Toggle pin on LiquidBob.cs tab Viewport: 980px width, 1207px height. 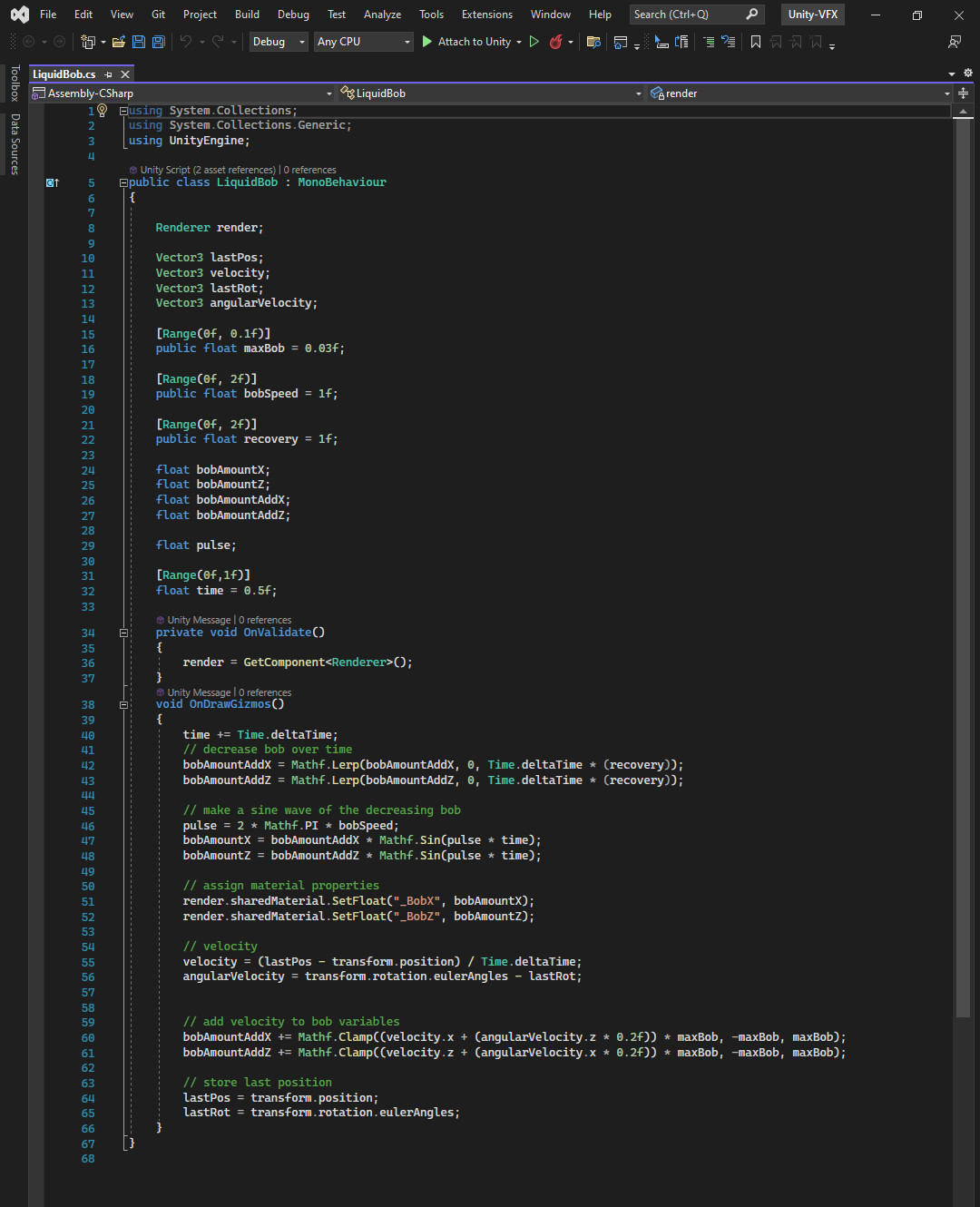point(109,74)
